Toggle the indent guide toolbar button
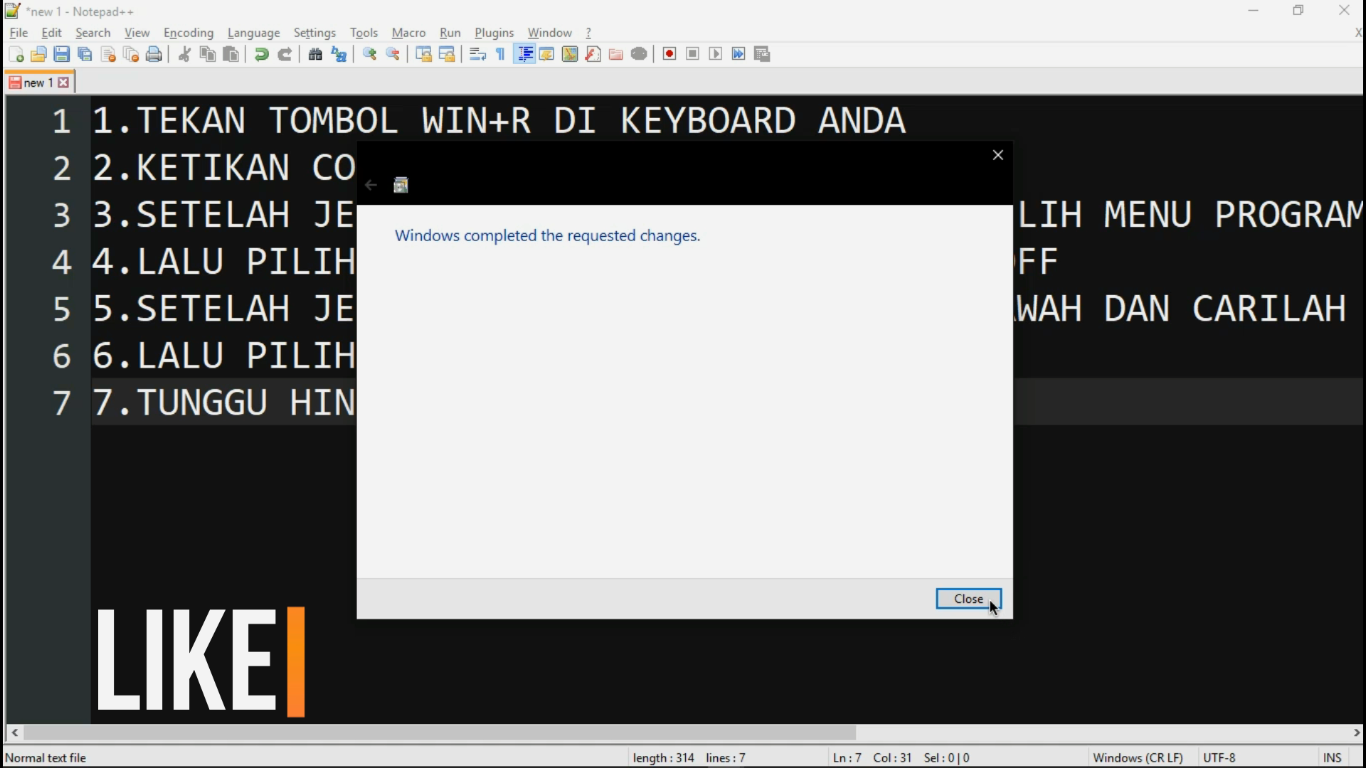This screenshot has width=1366, height=768. tap(524, 54)
